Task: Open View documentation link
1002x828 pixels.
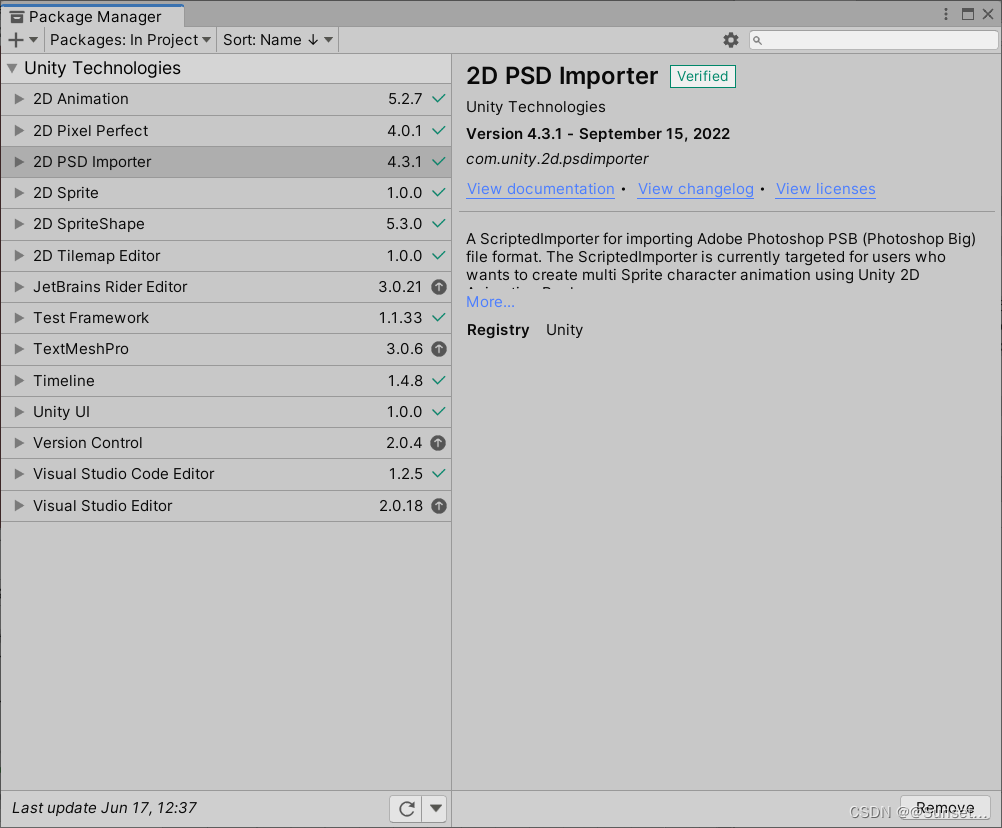Action: (x=541, y=189)
